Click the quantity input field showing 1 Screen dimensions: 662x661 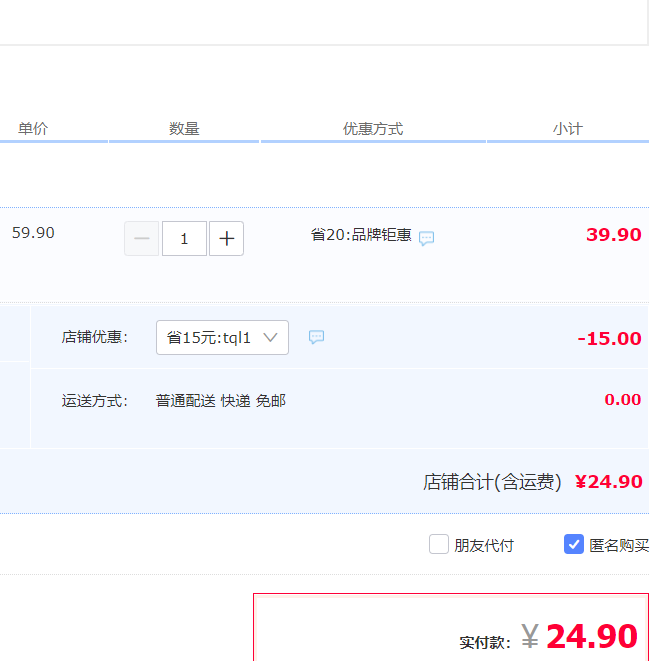coord(184,239)
